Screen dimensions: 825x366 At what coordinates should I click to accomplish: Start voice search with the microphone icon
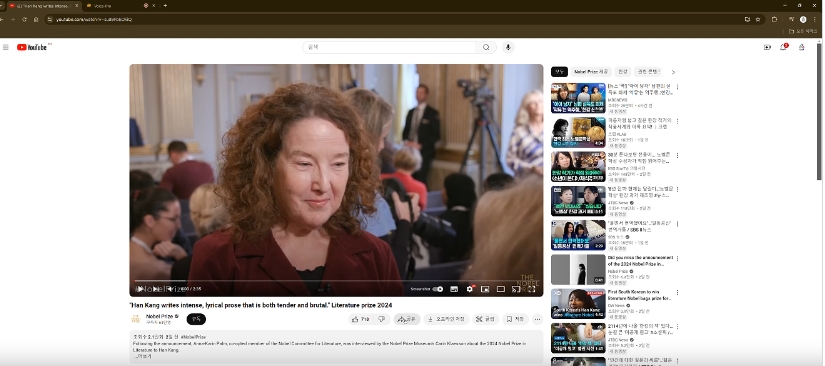pyautogui.click(x=508, y=47)
